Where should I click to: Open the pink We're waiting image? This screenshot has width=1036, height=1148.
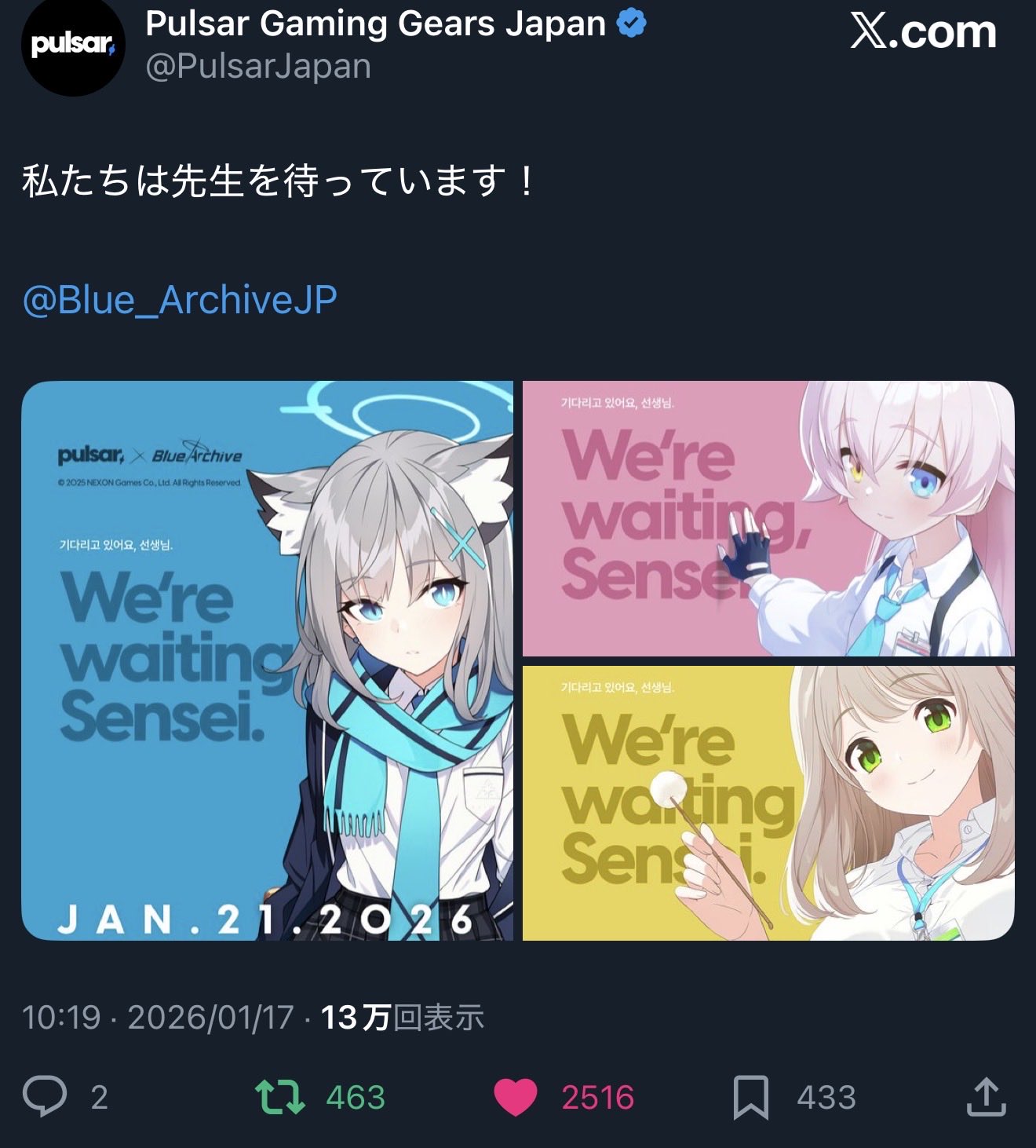768,518
